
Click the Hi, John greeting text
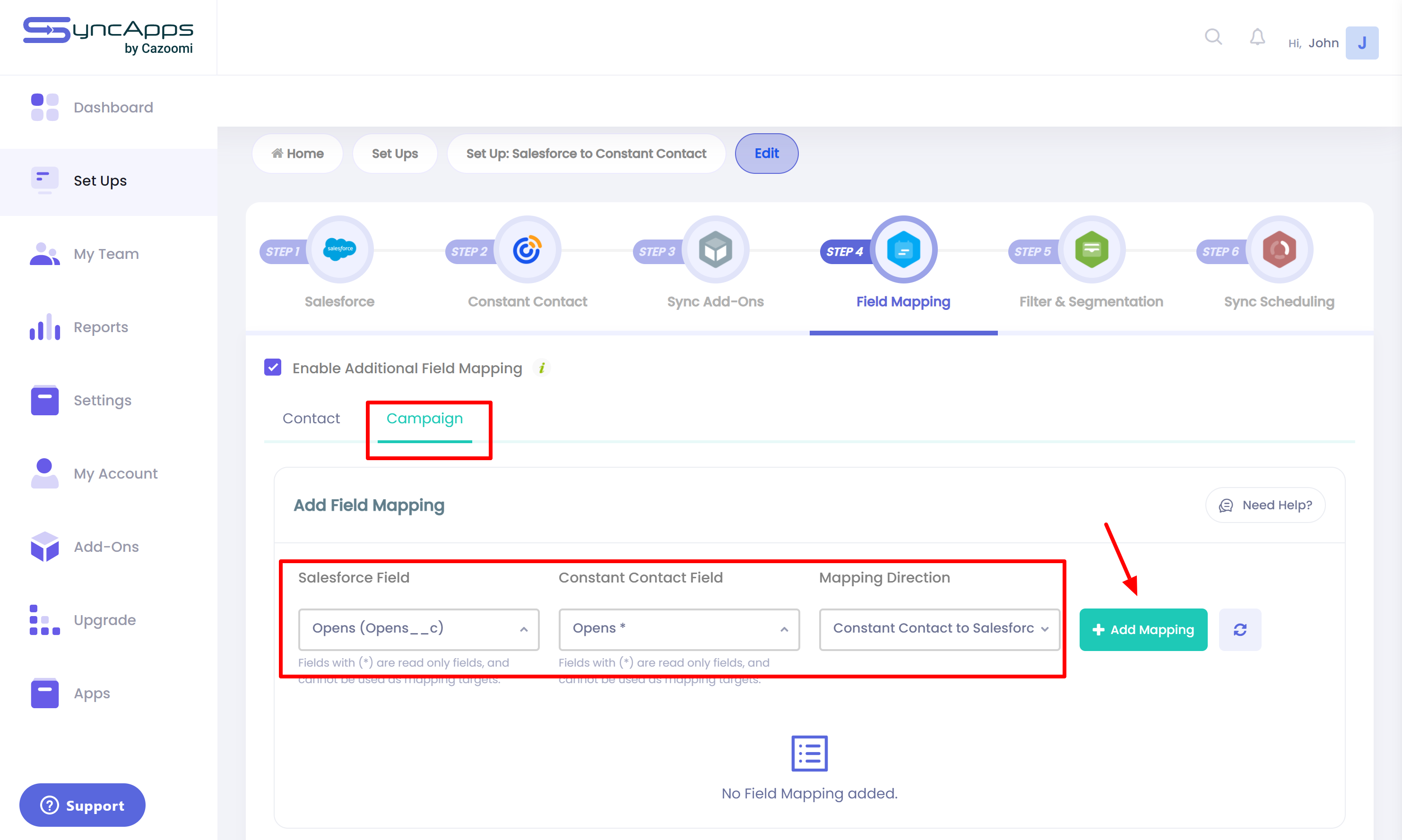(1313, 43)
